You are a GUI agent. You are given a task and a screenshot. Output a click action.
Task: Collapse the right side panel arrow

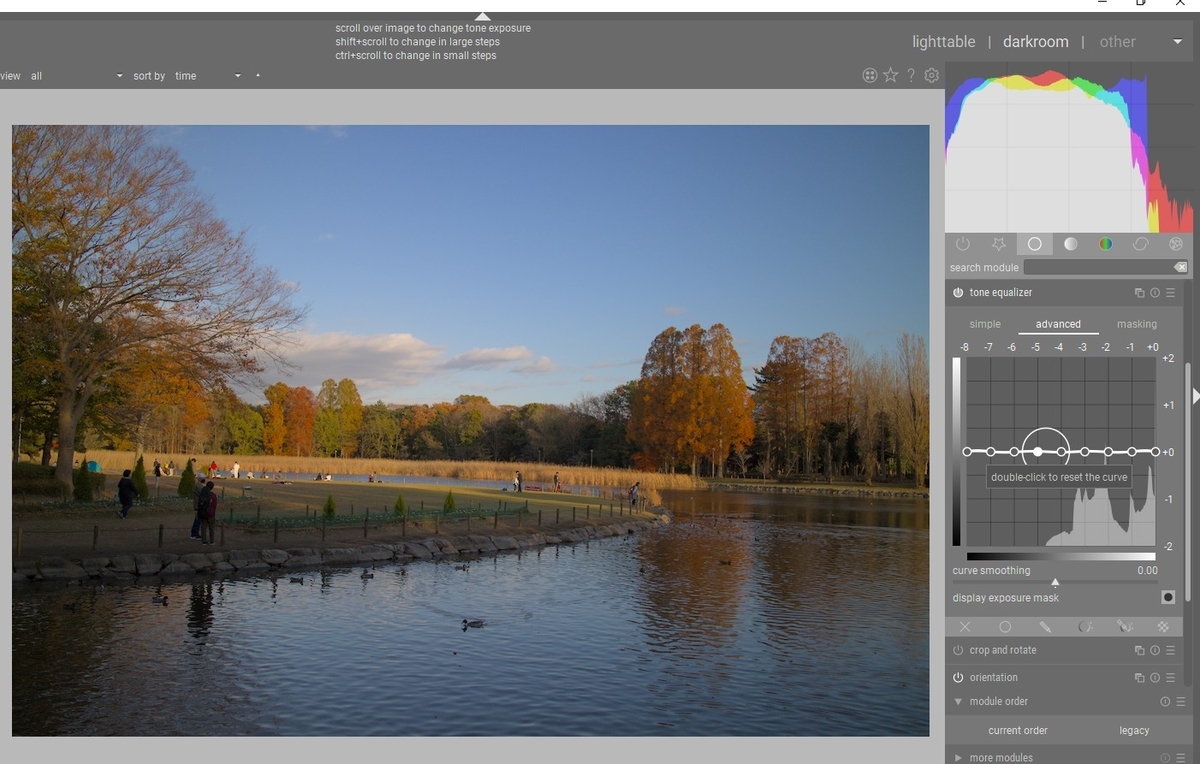tap(1196, 397)
